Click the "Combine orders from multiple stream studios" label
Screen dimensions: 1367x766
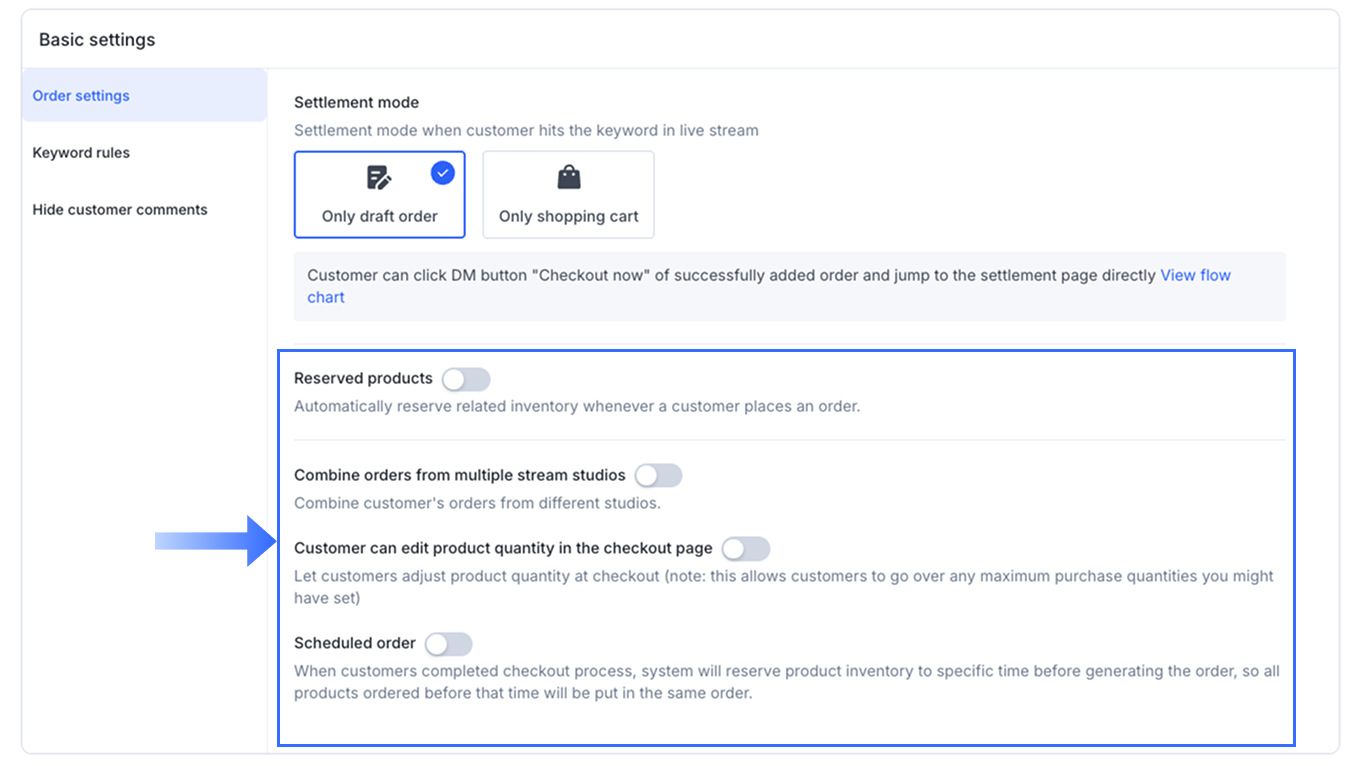460,475
